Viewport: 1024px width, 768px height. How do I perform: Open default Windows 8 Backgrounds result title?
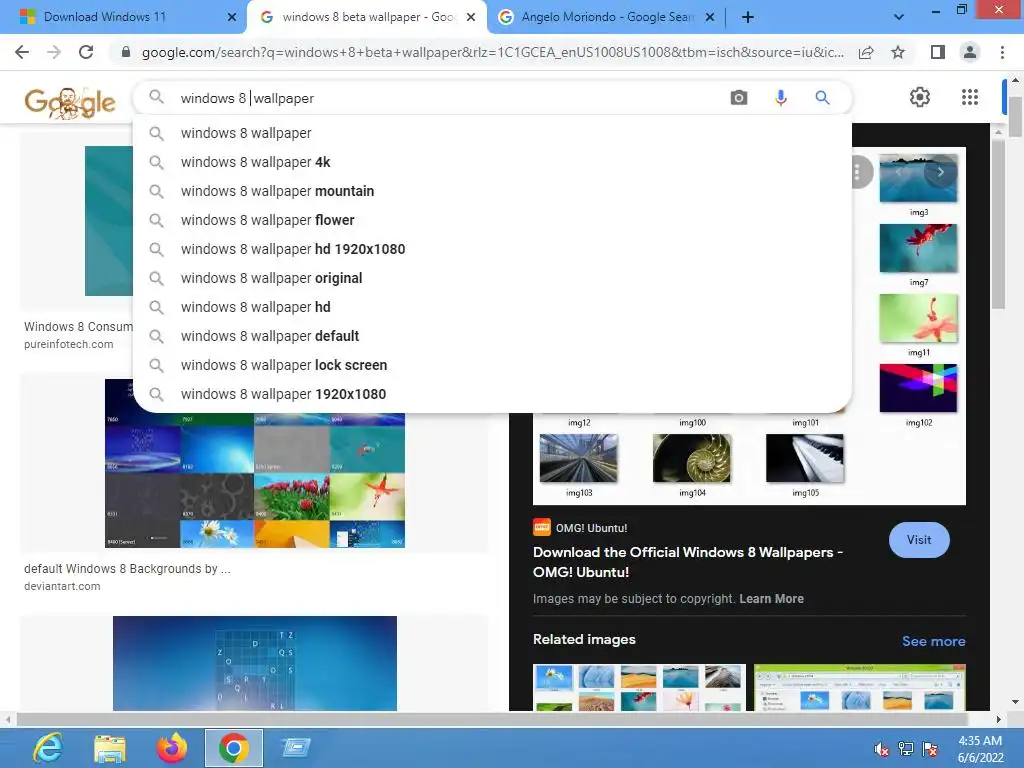[x=127, y=569]
